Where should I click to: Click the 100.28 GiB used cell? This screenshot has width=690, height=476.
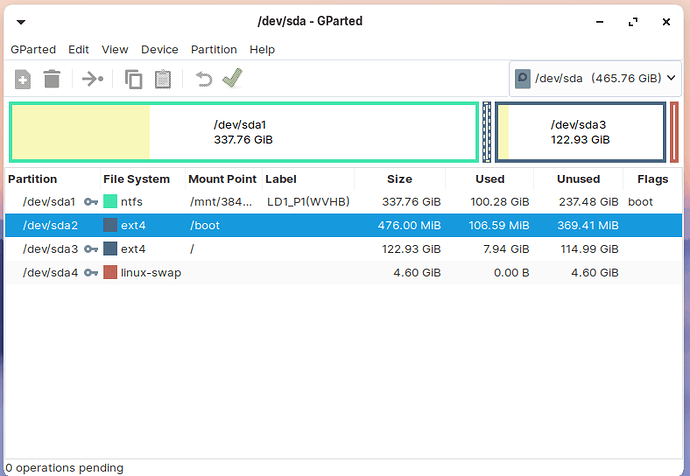(x=500, y=202)
